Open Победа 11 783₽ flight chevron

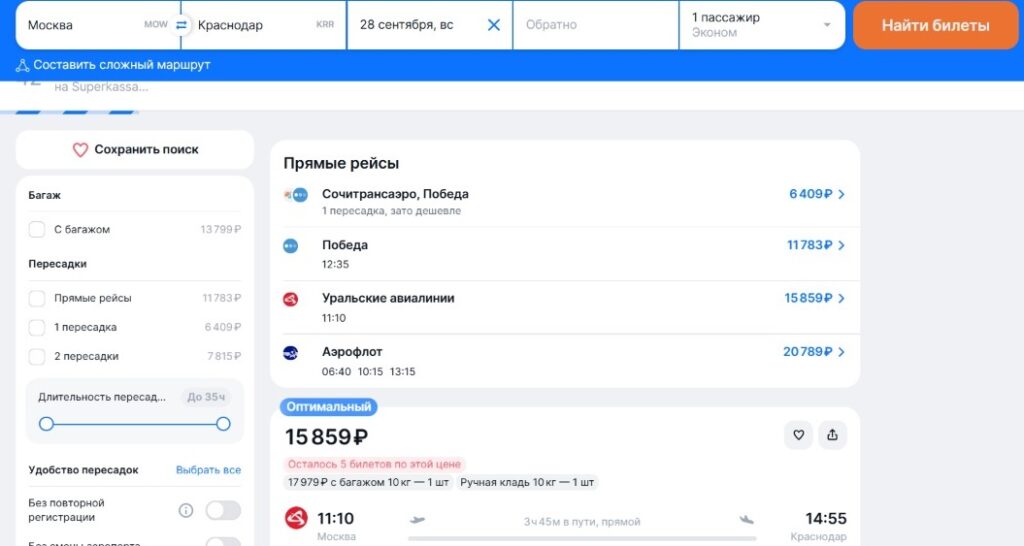841,246
